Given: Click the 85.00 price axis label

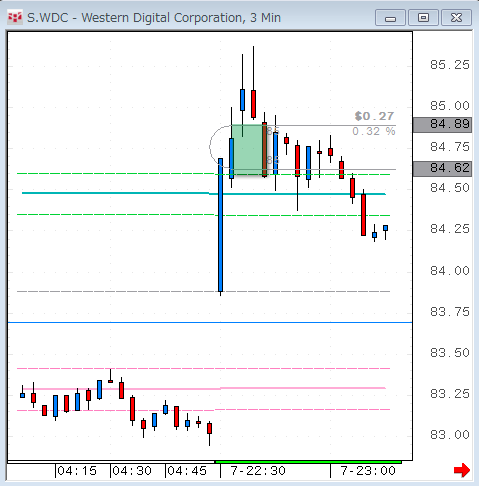Looking at the screenshot, I should point(450,106).
